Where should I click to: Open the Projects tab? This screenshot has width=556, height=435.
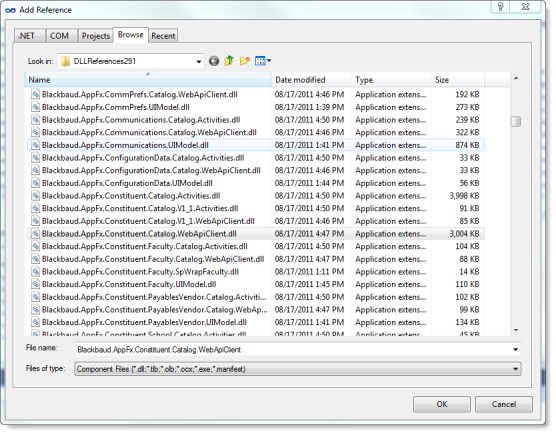[x=95, y=36]
